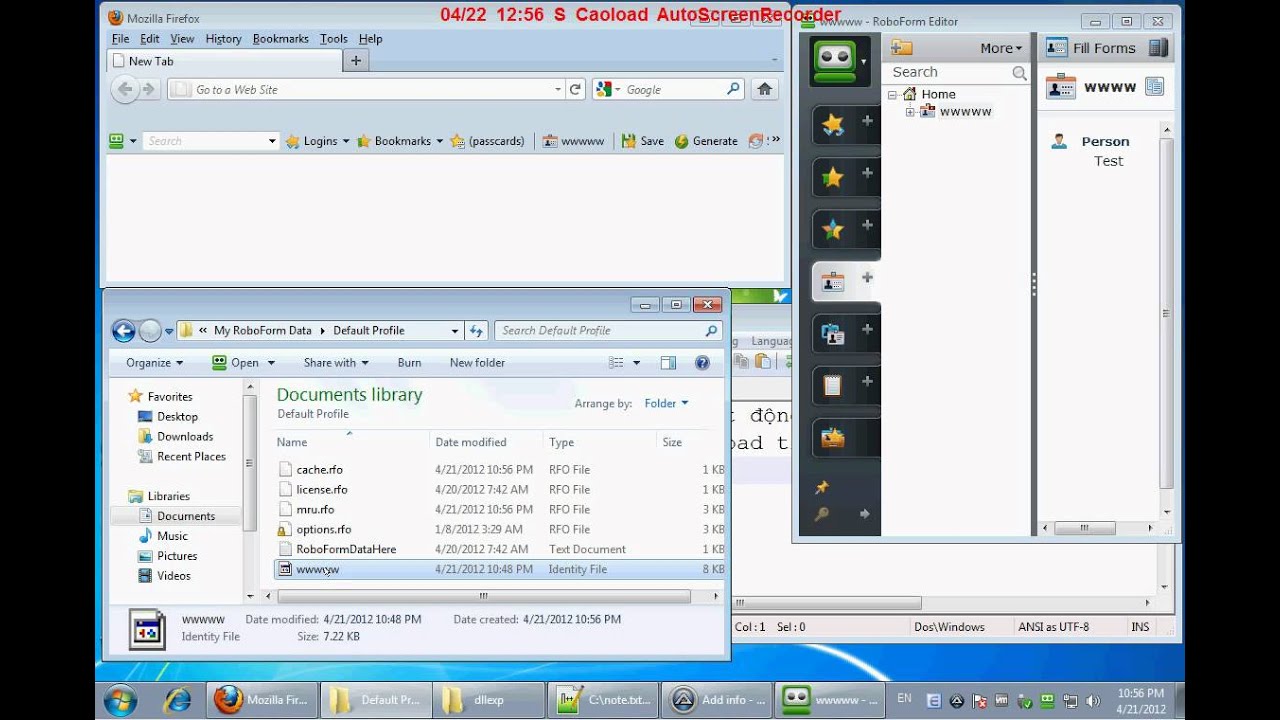Viewport: 1280px width, 720px height.
Task: Click the calculator icon next to Fill Forms
Action: click(x=1158, y=48)
